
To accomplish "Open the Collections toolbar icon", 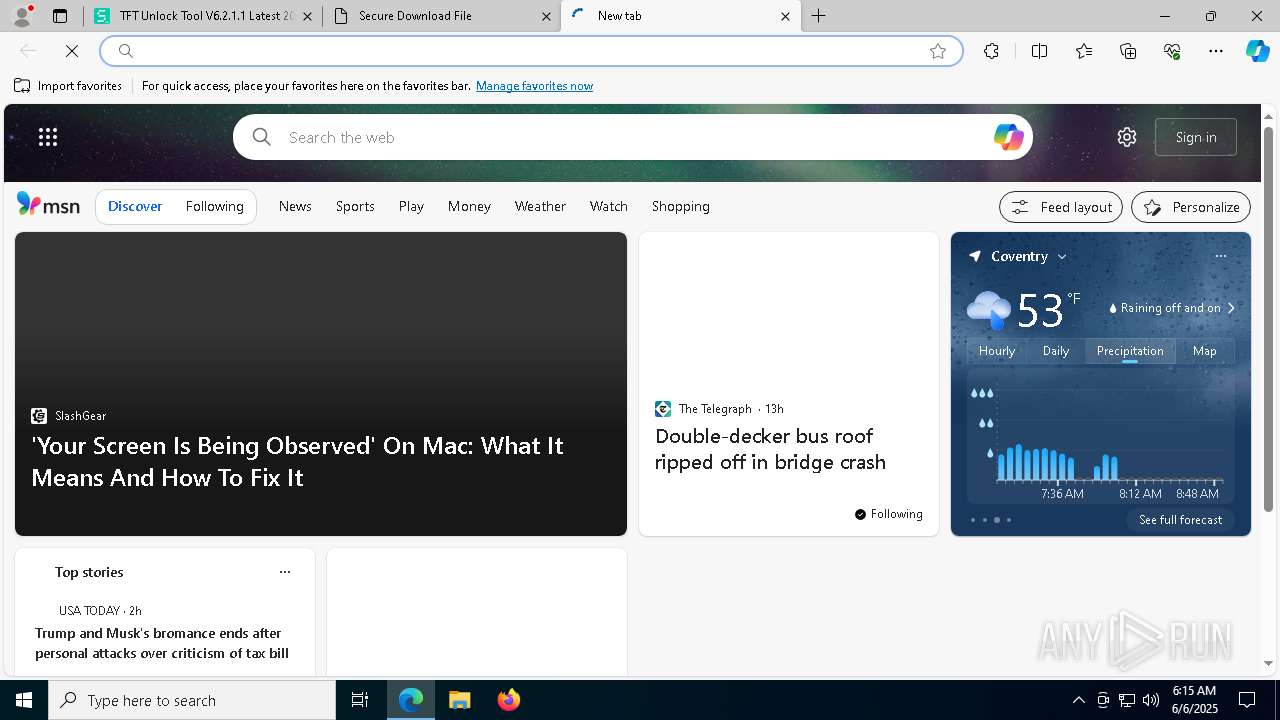I will (x=1128, y=51).
